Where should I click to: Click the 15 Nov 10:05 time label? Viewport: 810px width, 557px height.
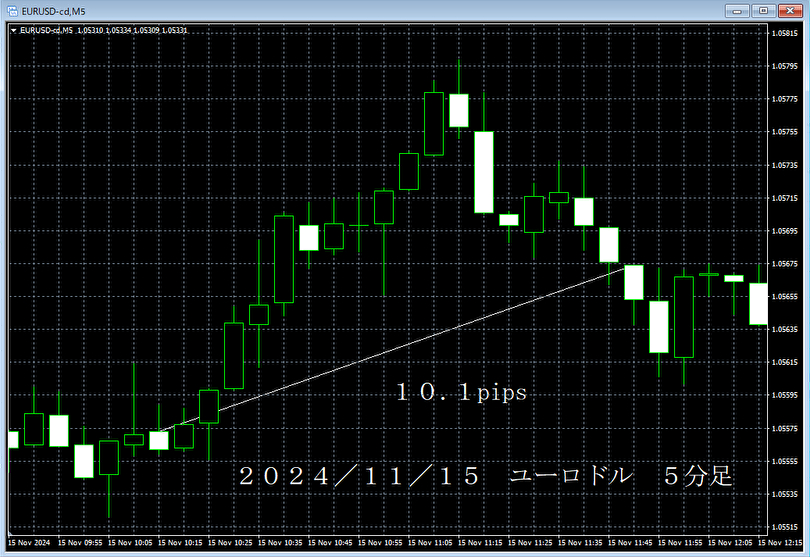point(130,543)
